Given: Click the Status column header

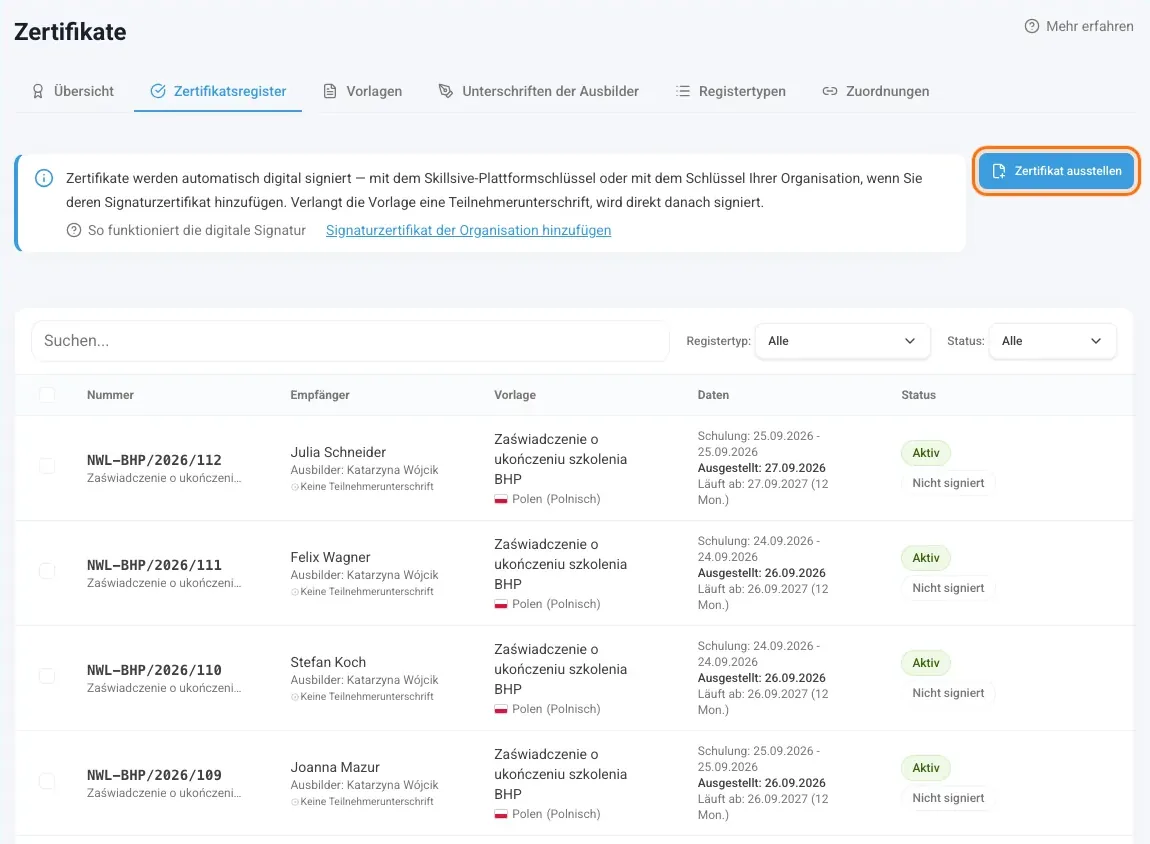Looking at the screenshot, I should 918,395.
